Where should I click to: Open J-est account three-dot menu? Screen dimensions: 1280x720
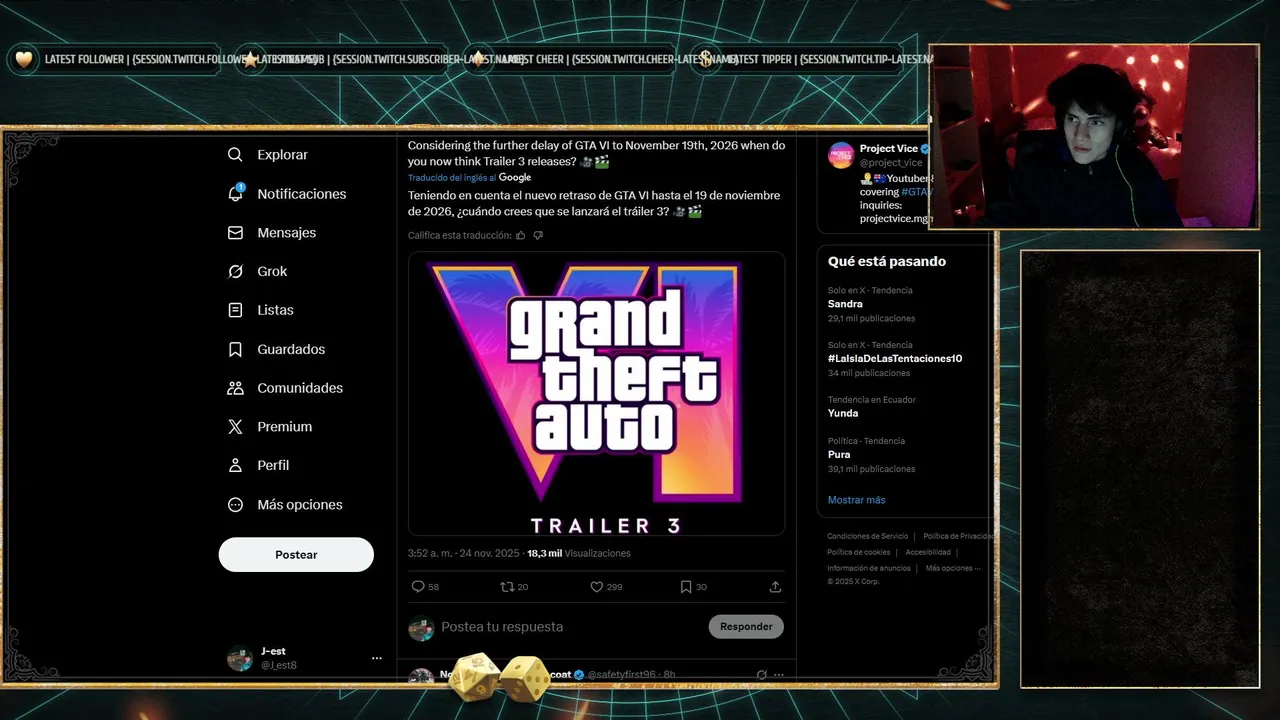(377, 658)
